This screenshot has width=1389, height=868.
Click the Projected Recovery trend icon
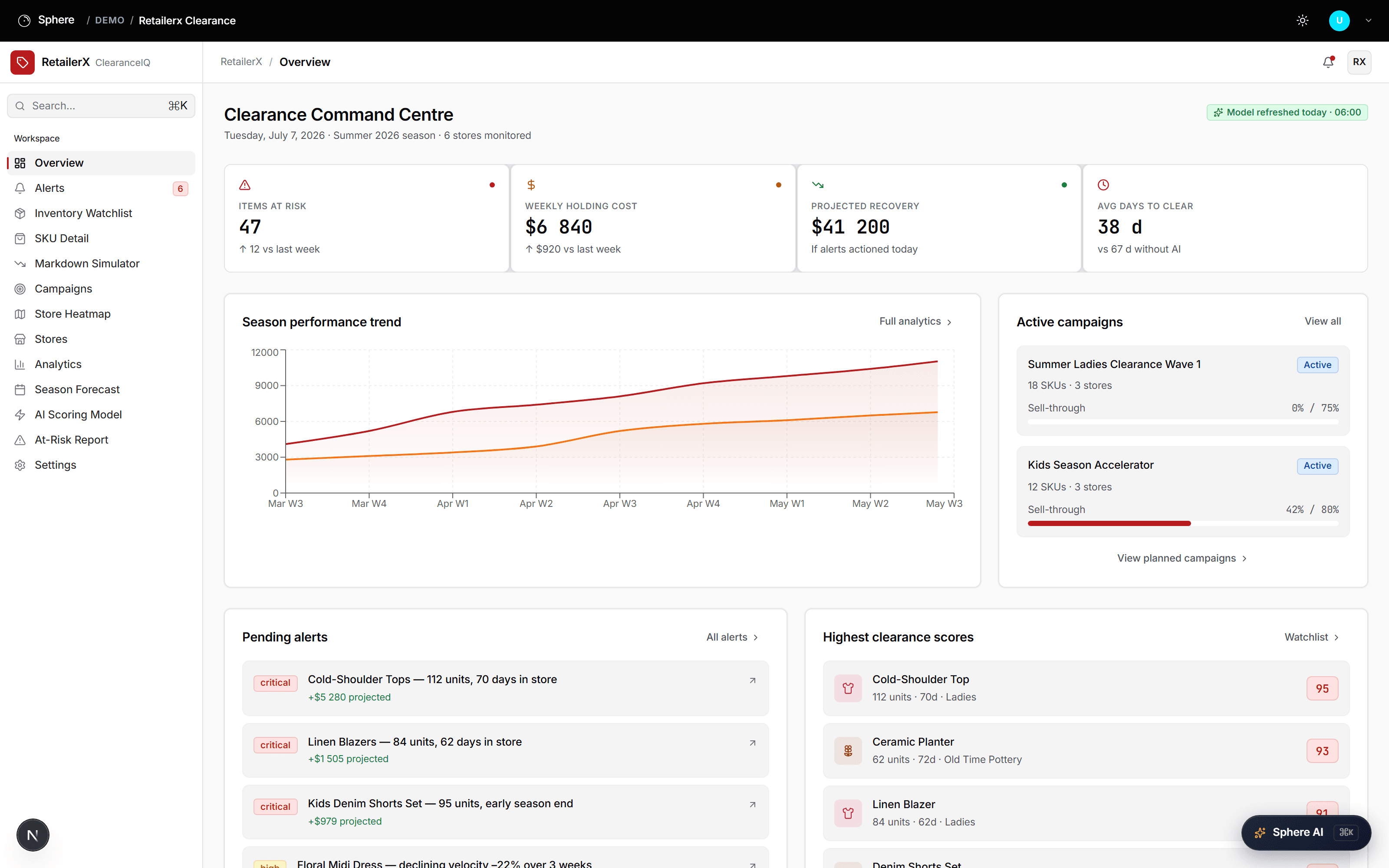coord(817,185)
